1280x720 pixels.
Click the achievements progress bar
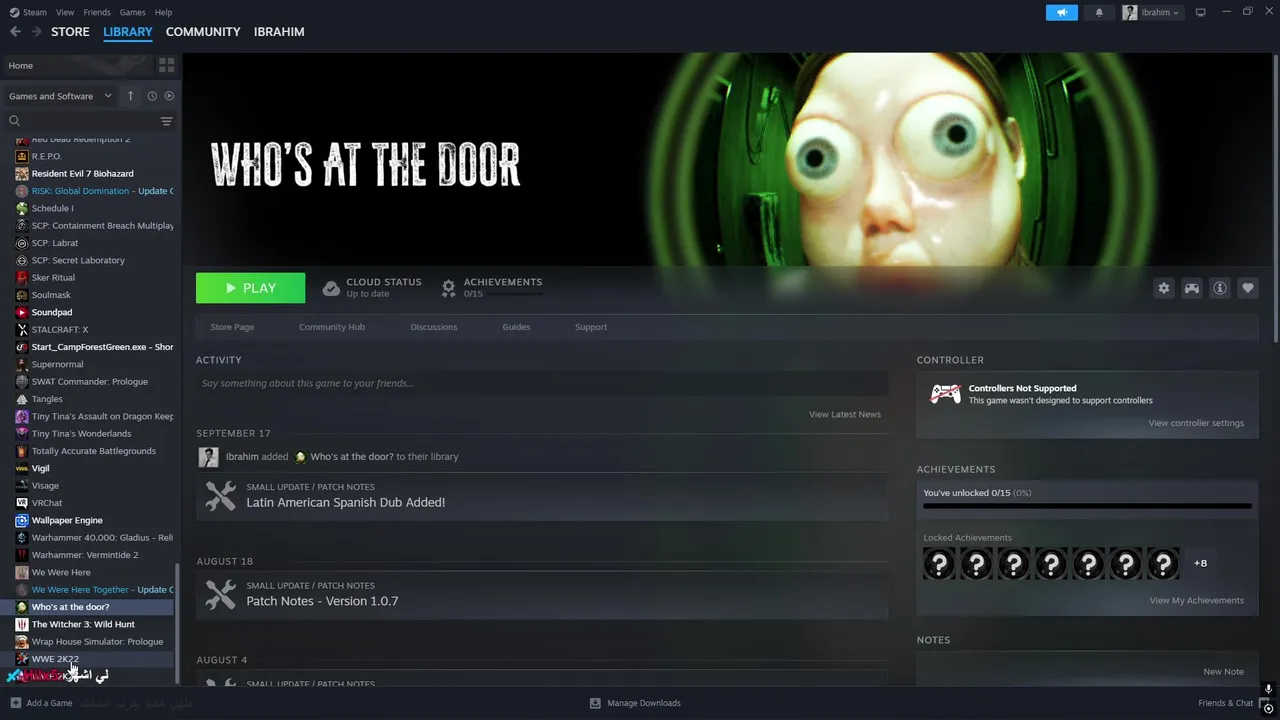[1087, 507]
